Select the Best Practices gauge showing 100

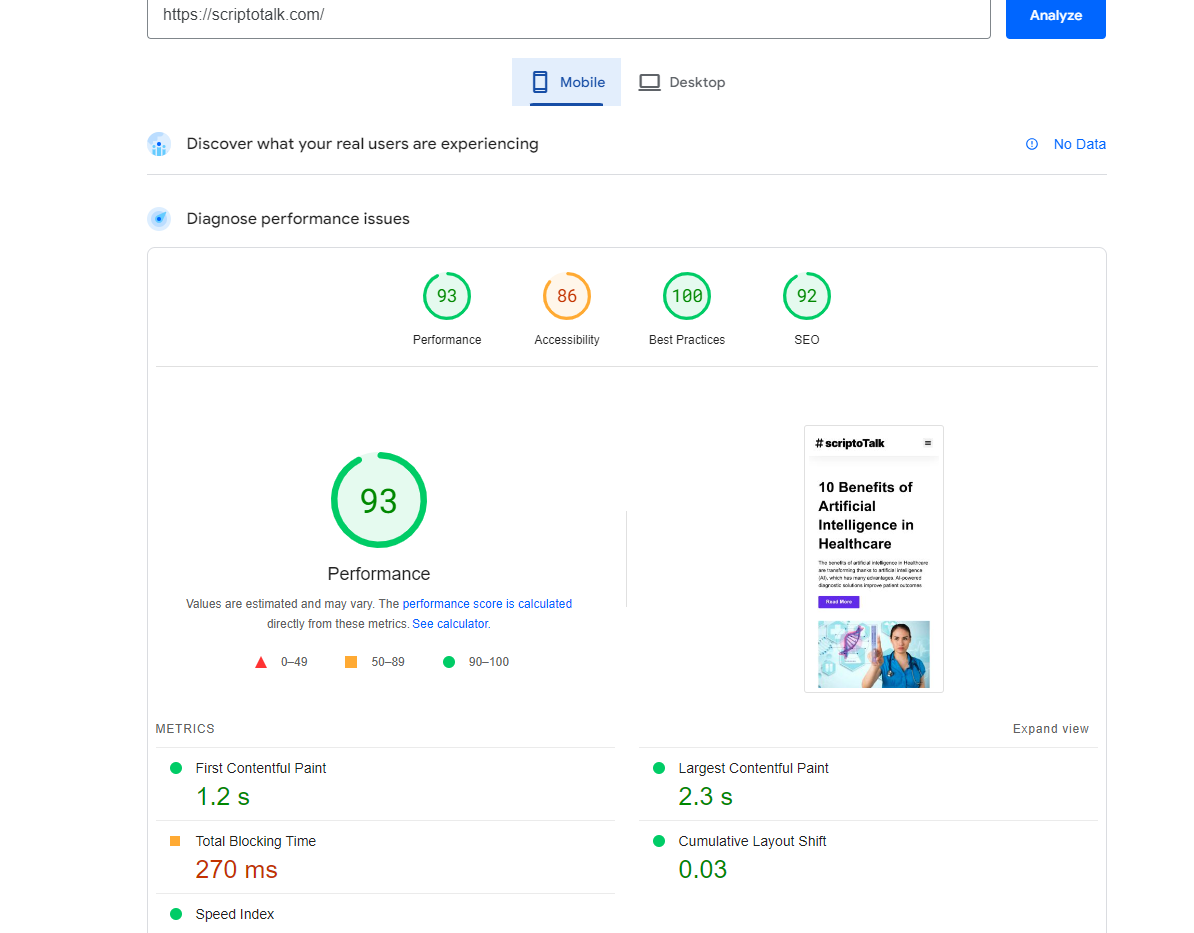pos(687,295)
